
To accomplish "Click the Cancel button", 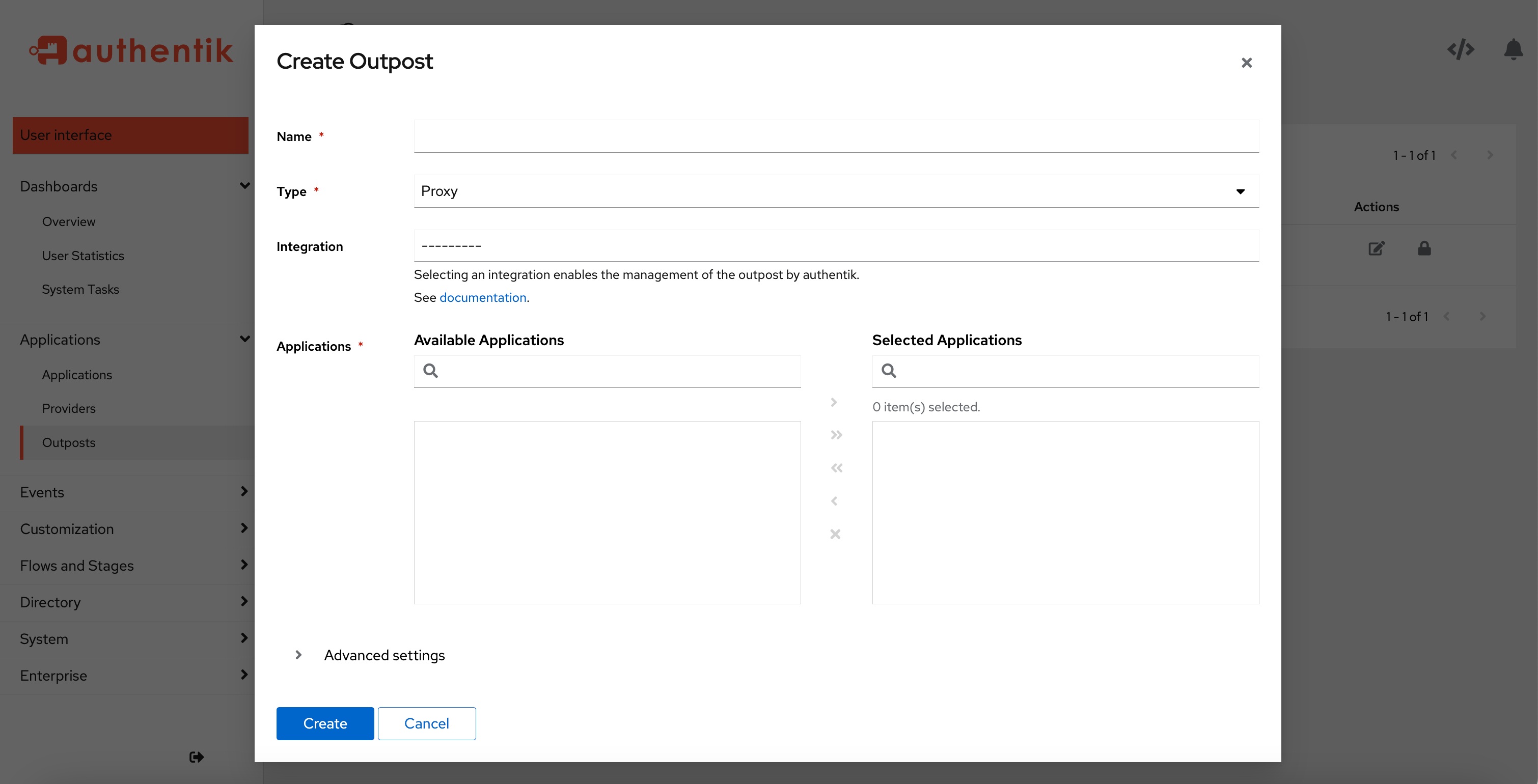I will tap(426, 723).
